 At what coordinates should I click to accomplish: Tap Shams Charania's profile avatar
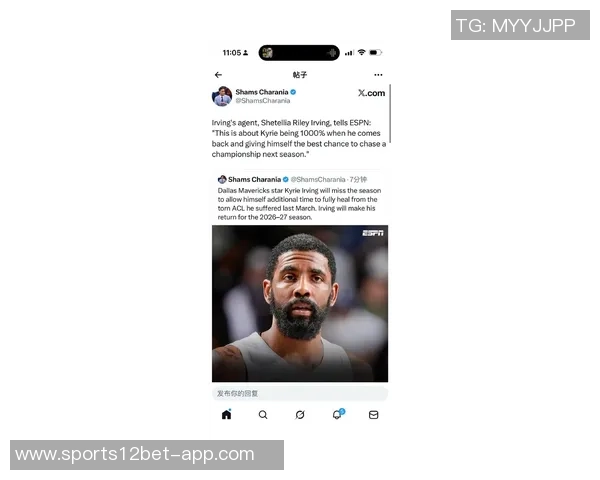coord(222,96)
